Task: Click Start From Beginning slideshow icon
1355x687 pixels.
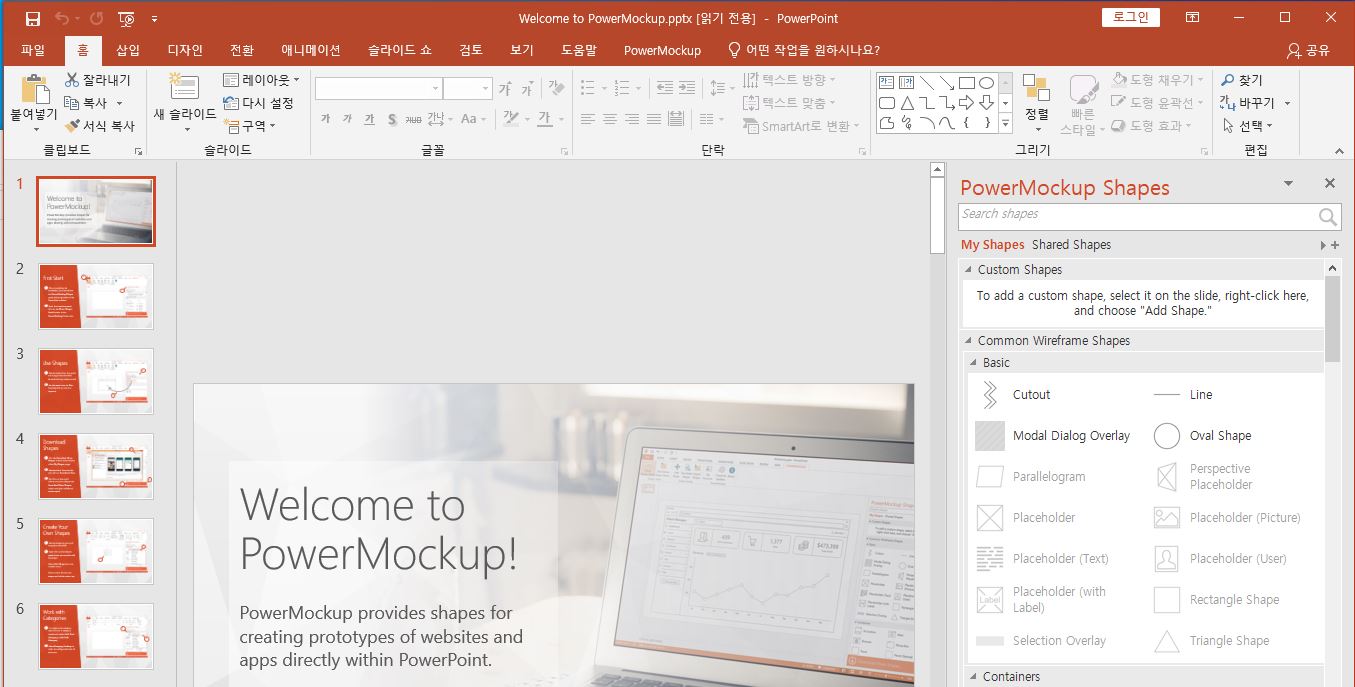Action: [x=126, y=18]
